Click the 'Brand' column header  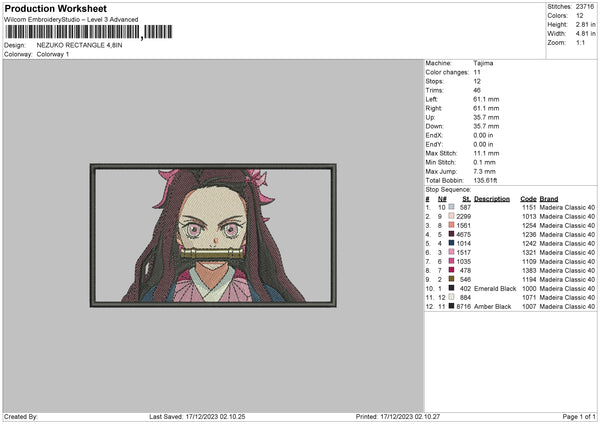coord(549,199)
